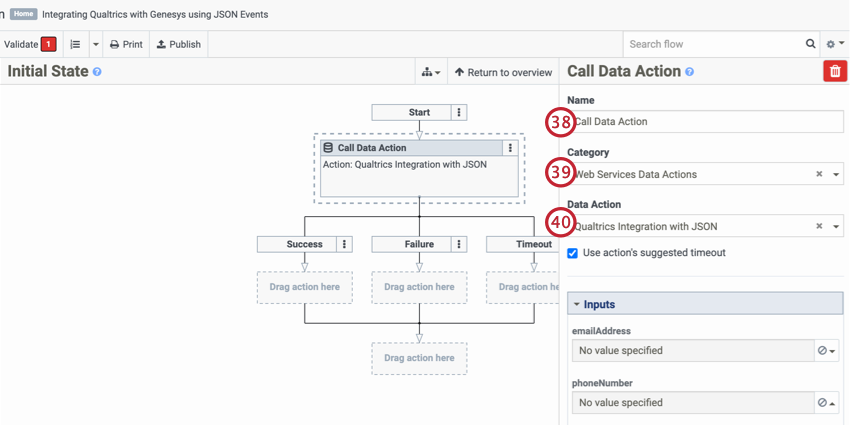Click help icon beside Initial State
Viewport: 850px width, 425px height.
97,72
